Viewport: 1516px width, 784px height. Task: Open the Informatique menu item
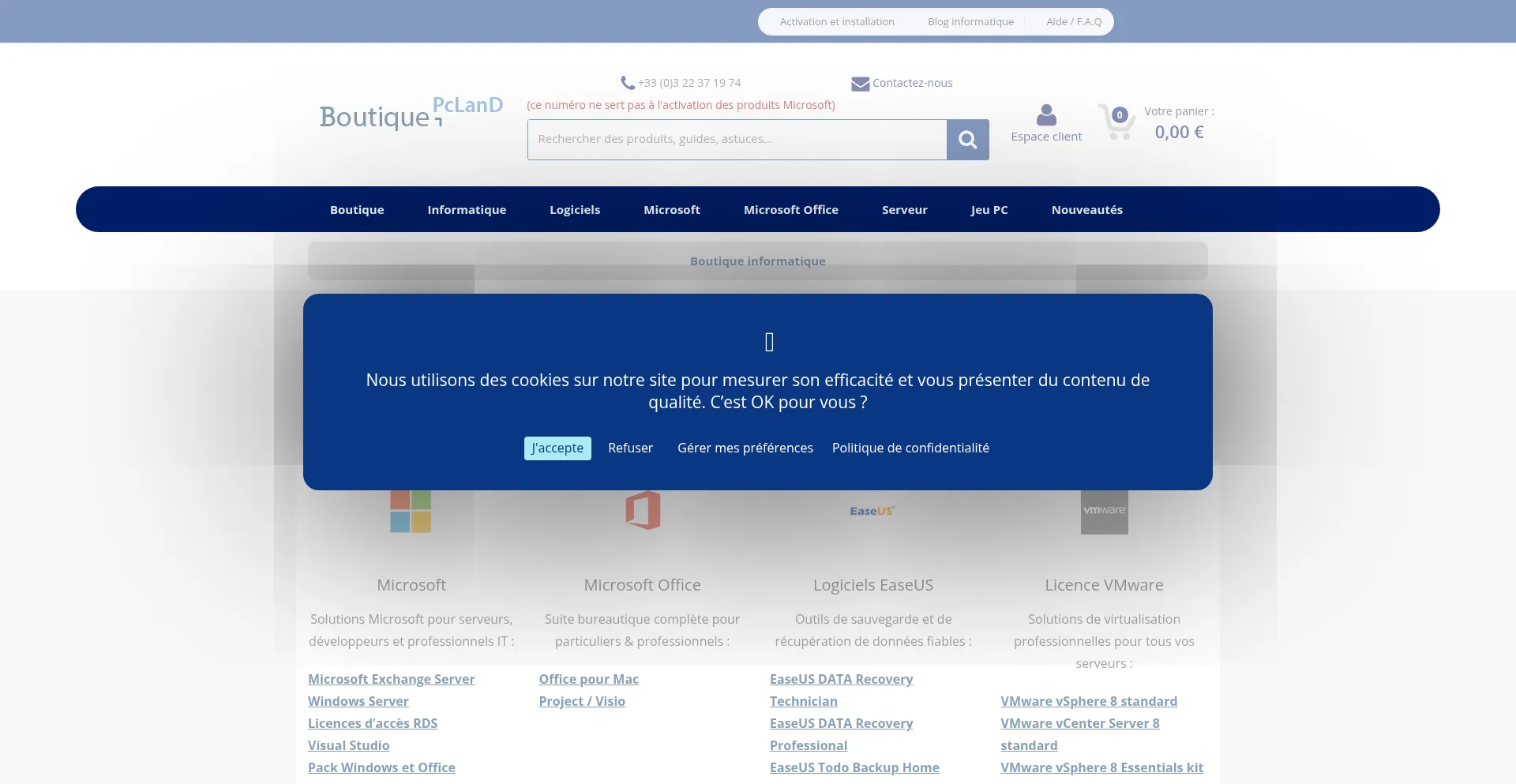pos(467,210)
